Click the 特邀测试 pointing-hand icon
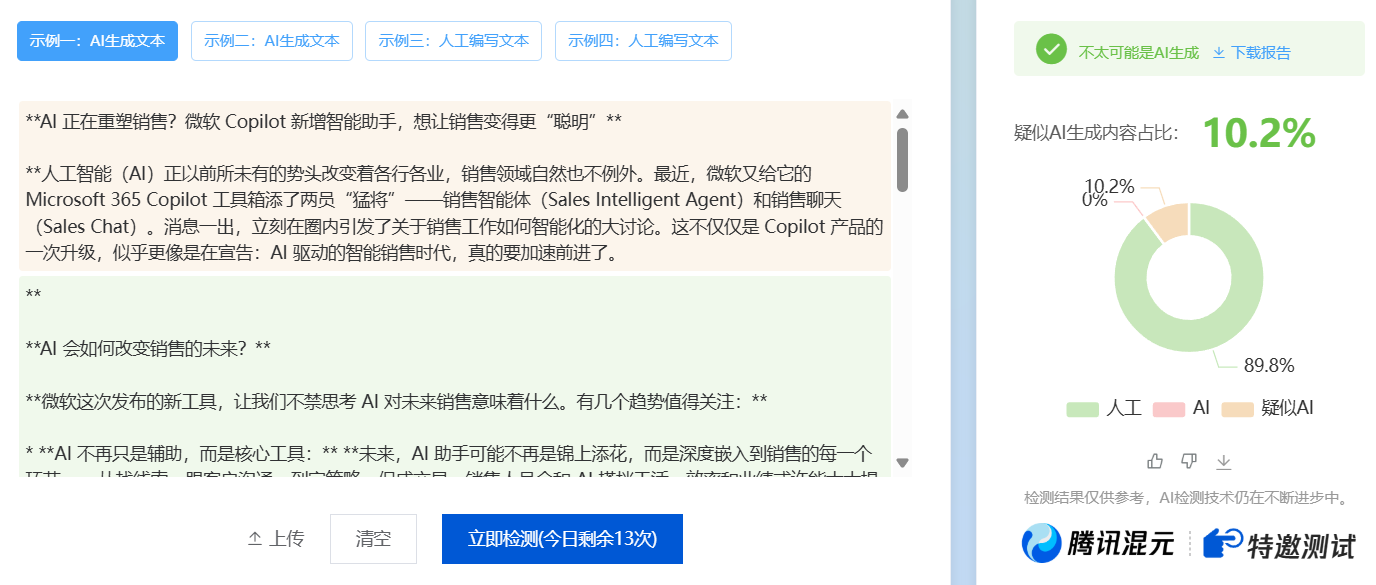 click(1222, 543)
